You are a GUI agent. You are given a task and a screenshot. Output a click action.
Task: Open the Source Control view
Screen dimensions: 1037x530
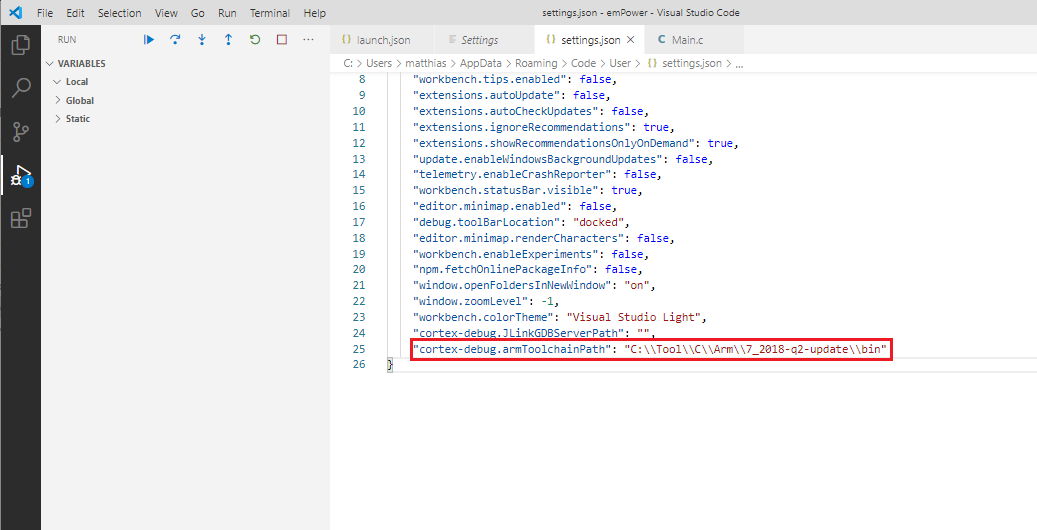[x=21, y=132]
